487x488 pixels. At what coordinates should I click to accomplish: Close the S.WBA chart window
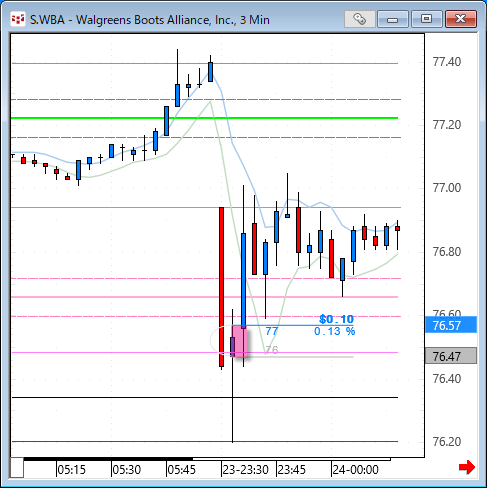(x=461, y=19)
